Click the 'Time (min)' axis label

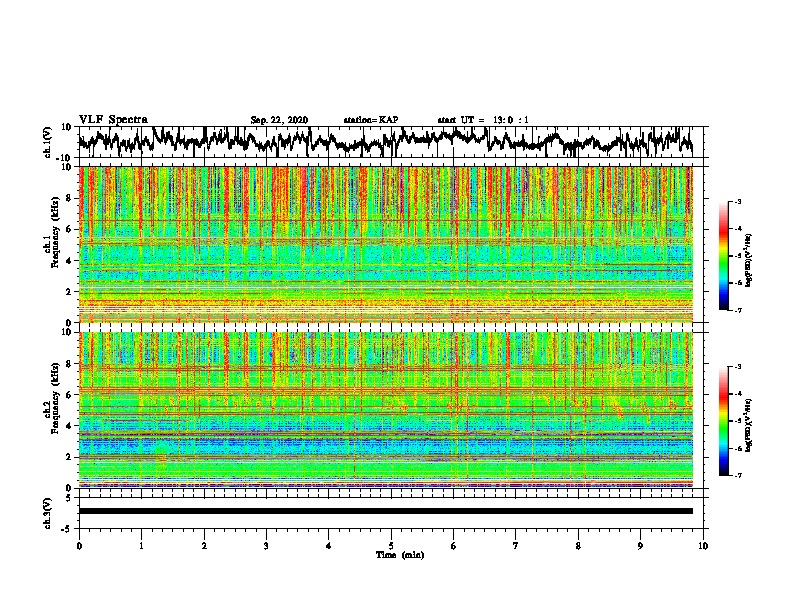(x=400, y=555)
